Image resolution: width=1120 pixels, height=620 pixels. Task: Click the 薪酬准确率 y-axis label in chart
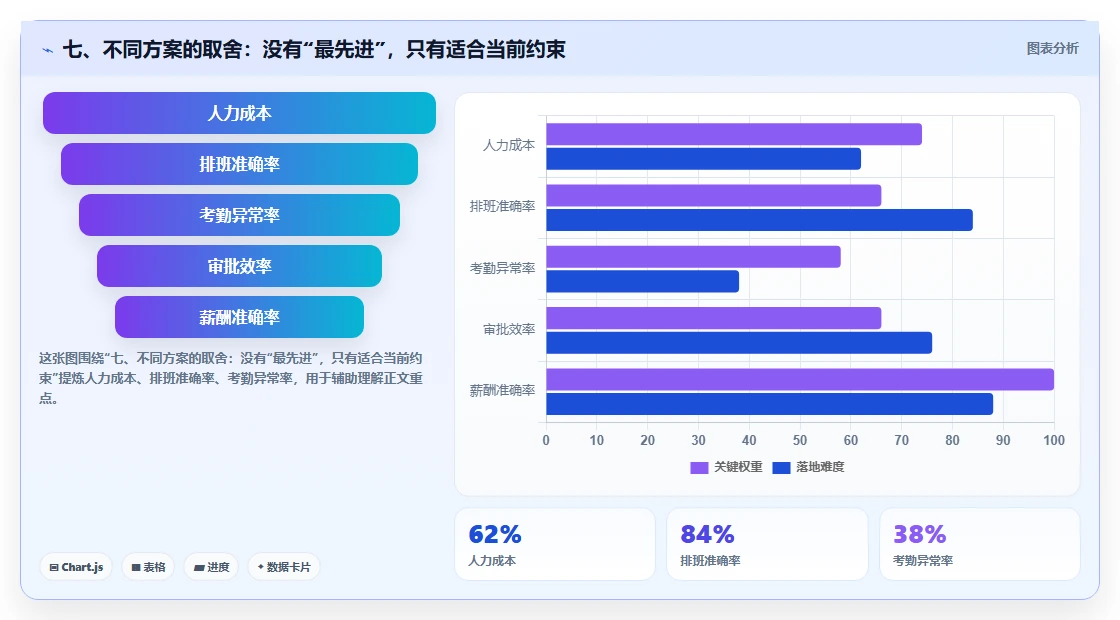point(502,391)
